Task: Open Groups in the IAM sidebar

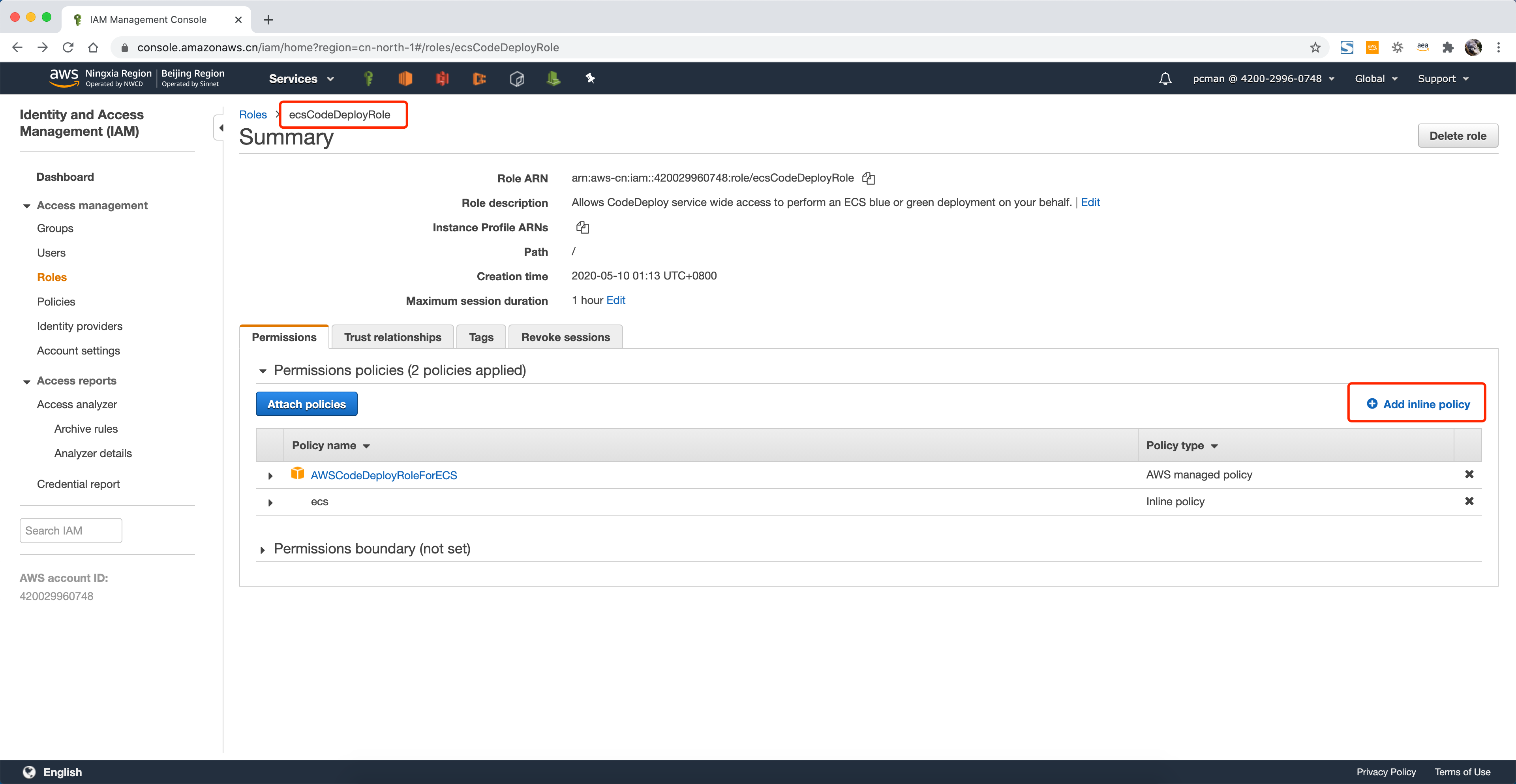Action: [x=55, y=229]
